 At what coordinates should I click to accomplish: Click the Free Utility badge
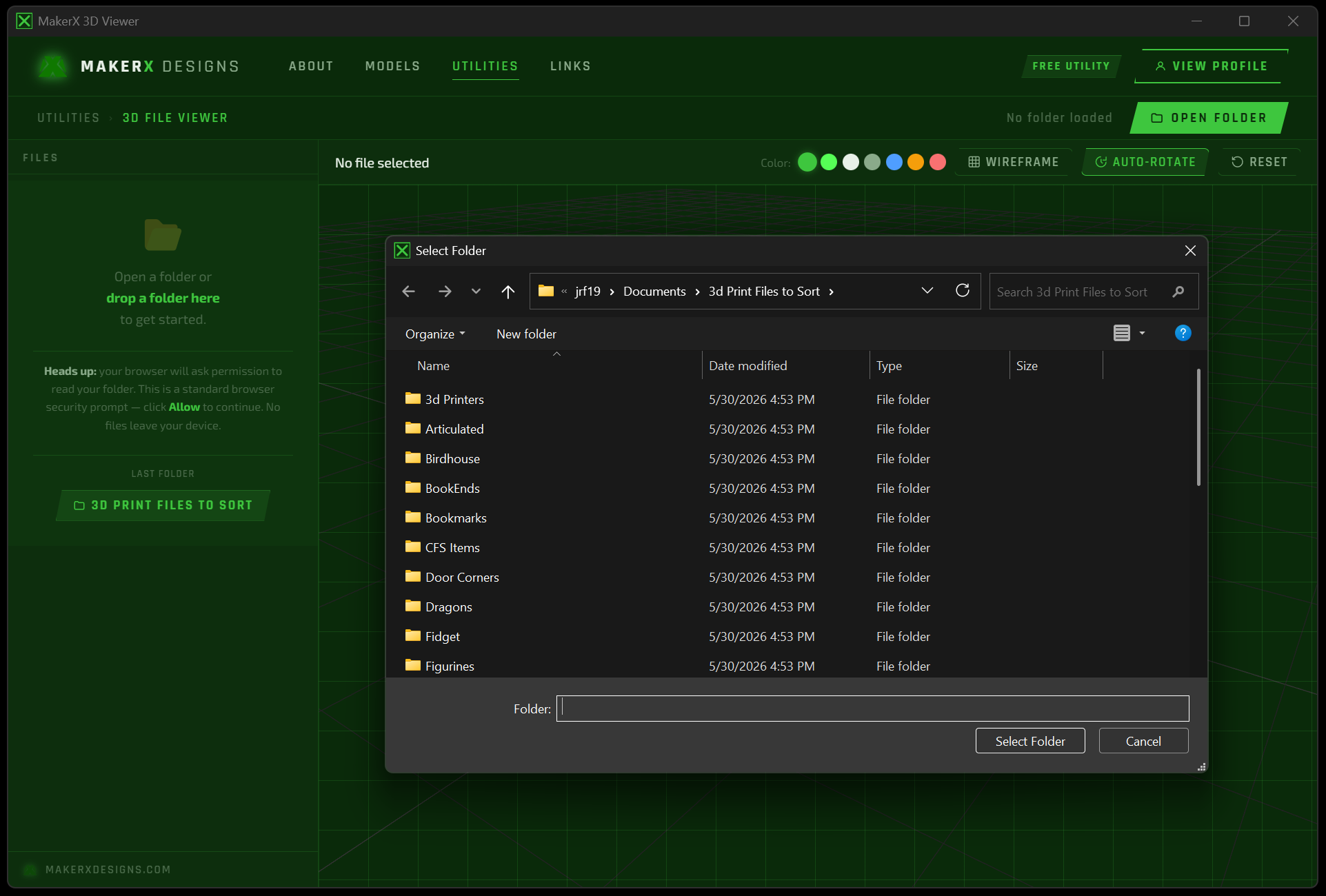[x=1071, y=66]
